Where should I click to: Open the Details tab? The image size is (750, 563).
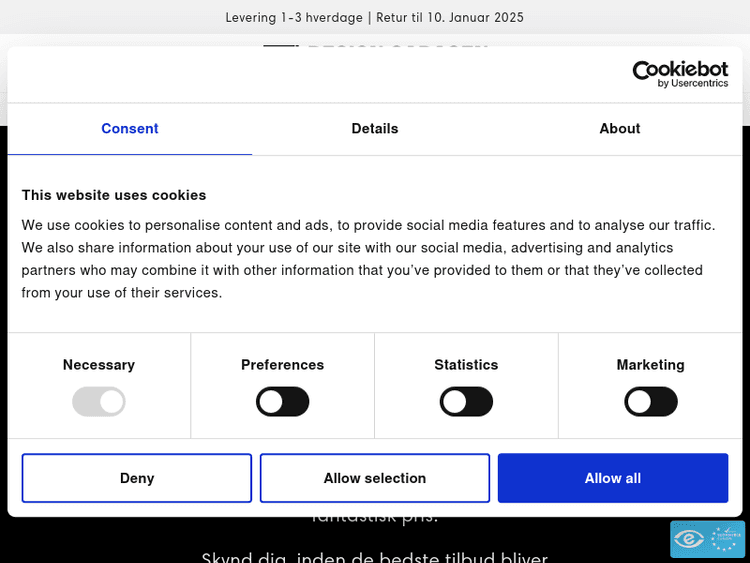[x=375, y=129]
